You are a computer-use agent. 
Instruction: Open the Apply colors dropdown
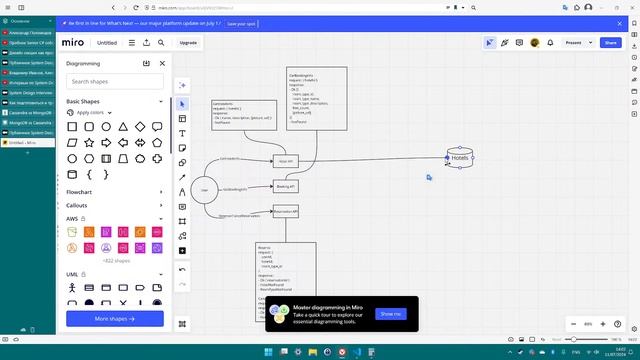(x=89, y=112)
